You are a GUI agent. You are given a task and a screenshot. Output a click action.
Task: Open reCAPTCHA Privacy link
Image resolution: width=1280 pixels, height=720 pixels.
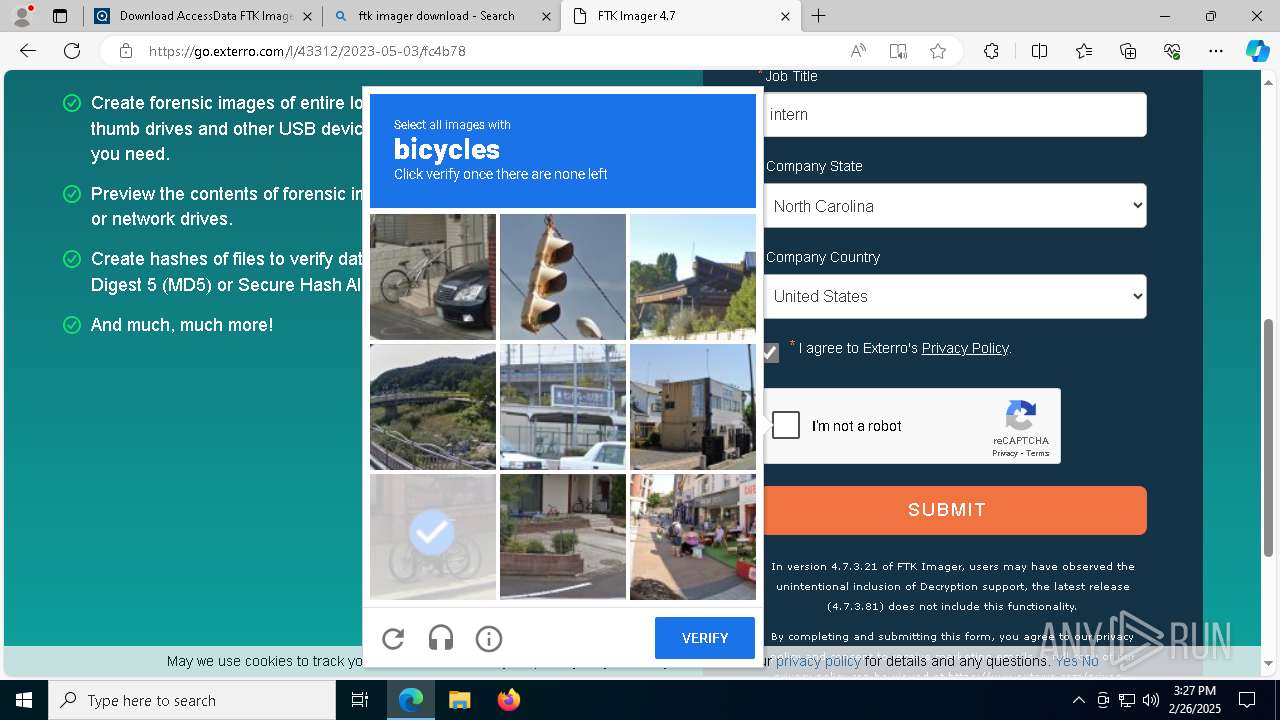click(1004, 453)
